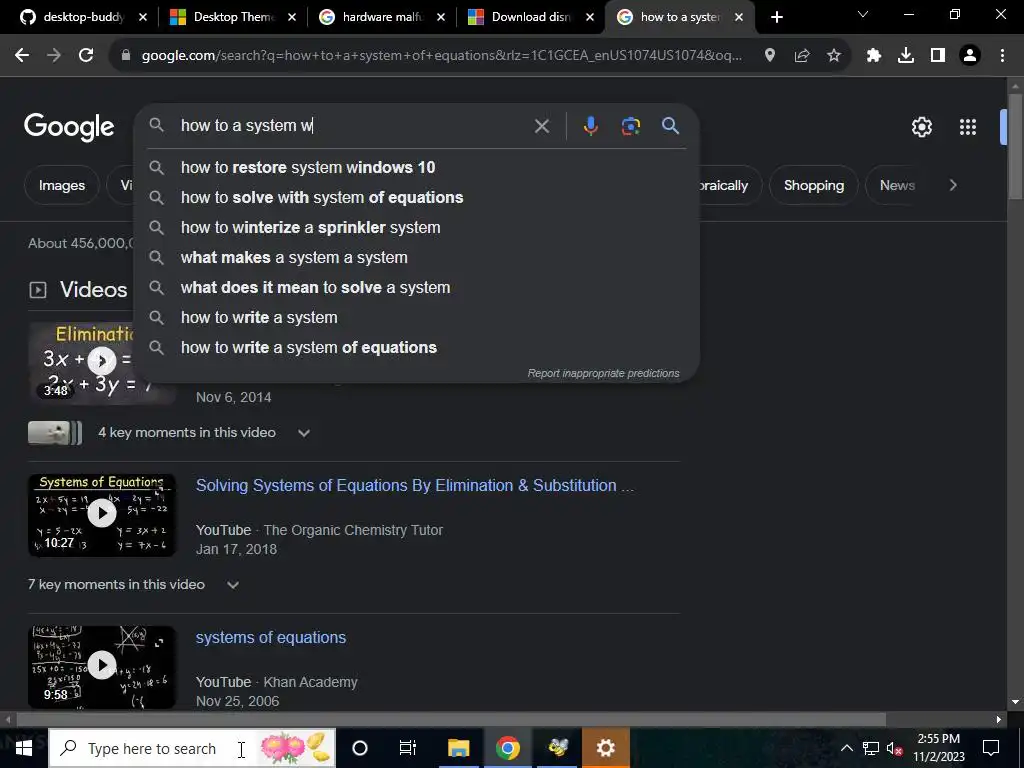Open File Explorer from taskbar
1024x768 pixels.
click(458, 748)
